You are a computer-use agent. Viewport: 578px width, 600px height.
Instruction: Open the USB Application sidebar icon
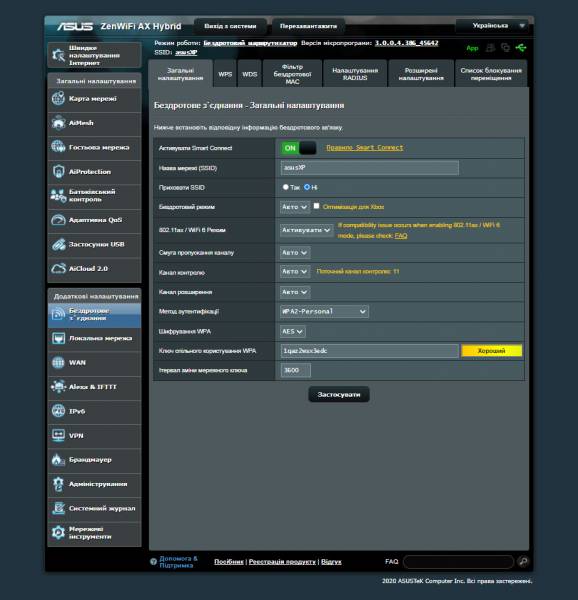58,244
